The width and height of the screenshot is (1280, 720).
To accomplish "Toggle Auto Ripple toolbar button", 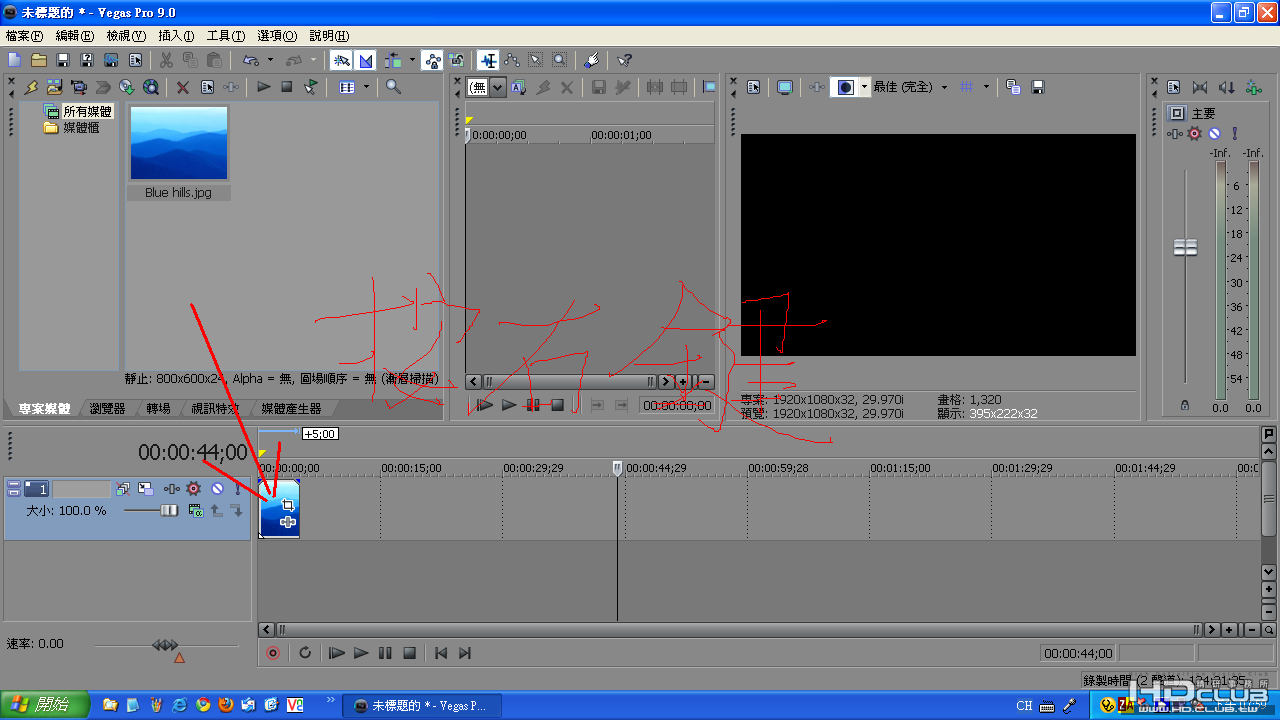I will pos(392,60).
